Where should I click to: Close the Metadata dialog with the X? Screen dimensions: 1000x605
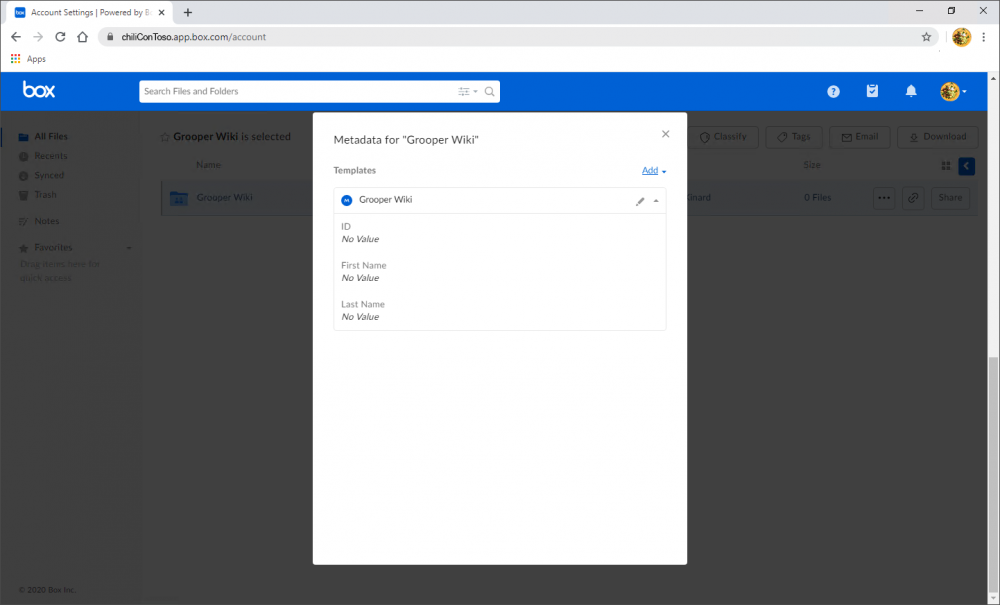click(665, 134)
